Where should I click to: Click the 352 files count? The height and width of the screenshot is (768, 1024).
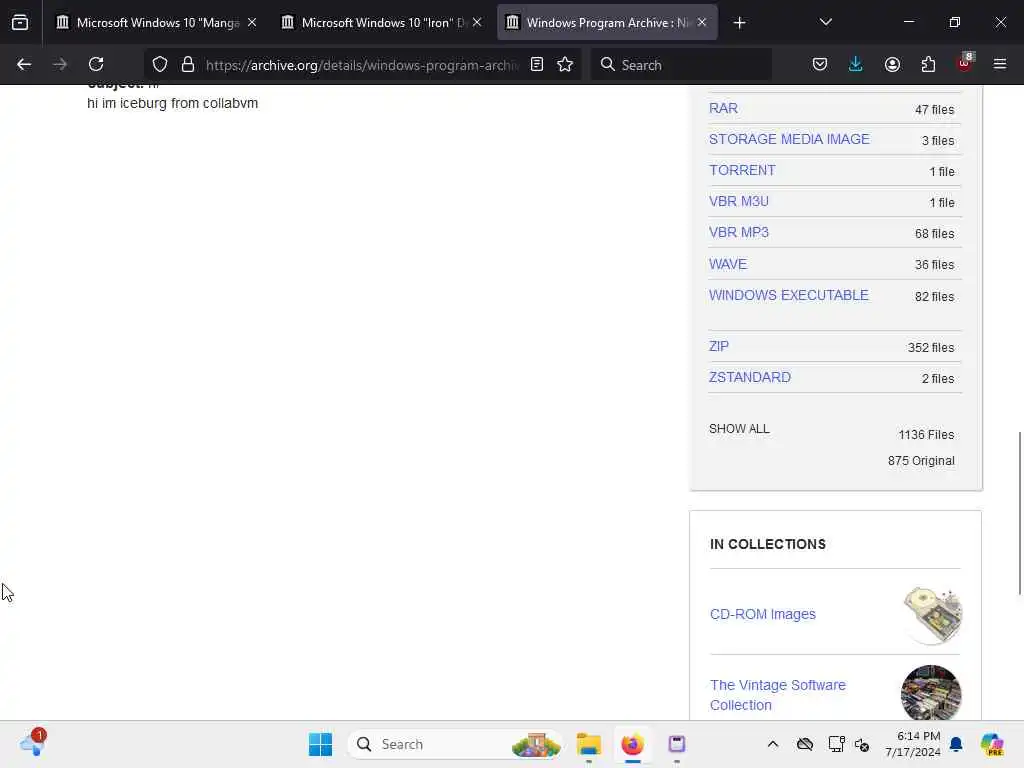931,347
